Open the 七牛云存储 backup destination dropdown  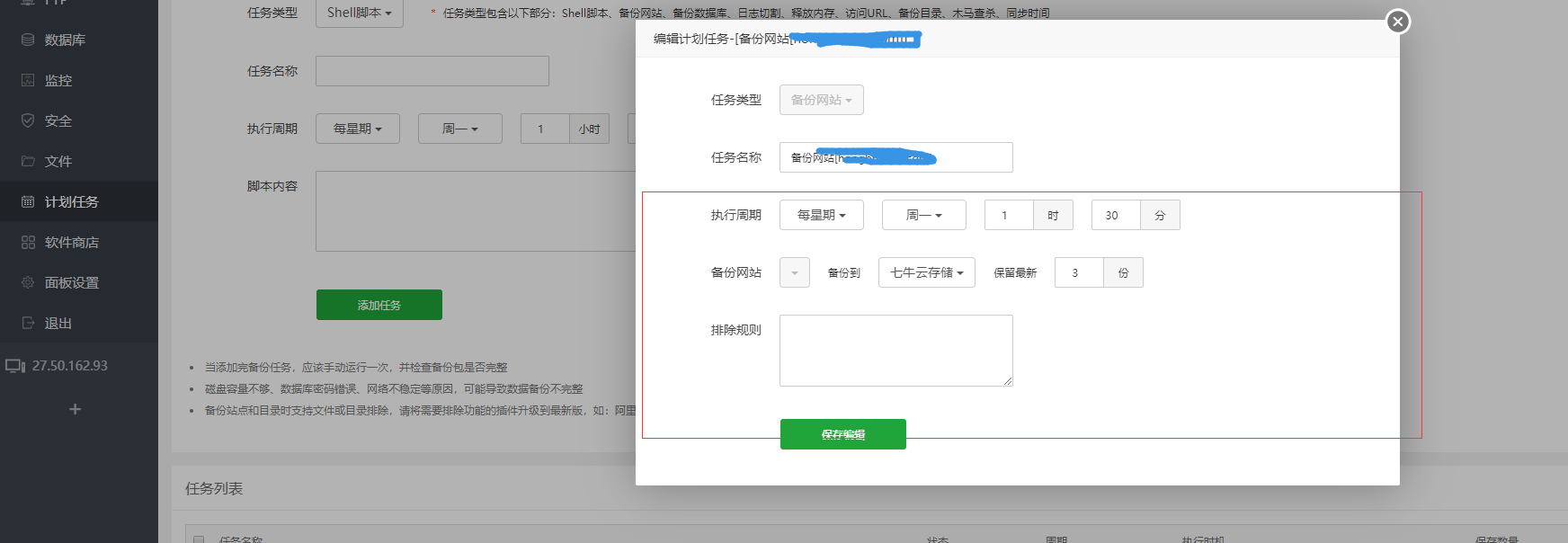pos(927,272)
